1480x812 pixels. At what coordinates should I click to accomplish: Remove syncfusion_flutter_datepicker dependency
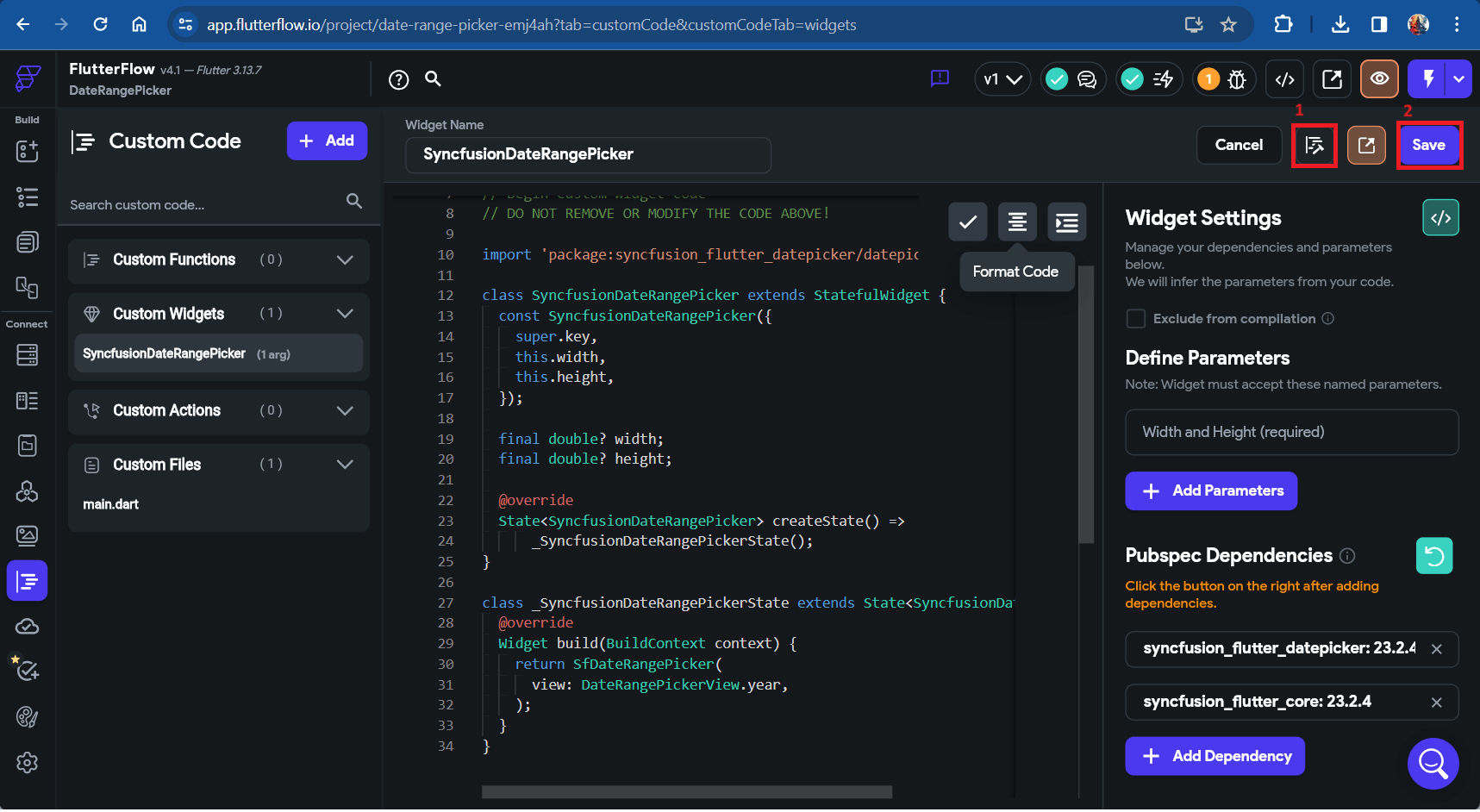(x=1436, y=650)
